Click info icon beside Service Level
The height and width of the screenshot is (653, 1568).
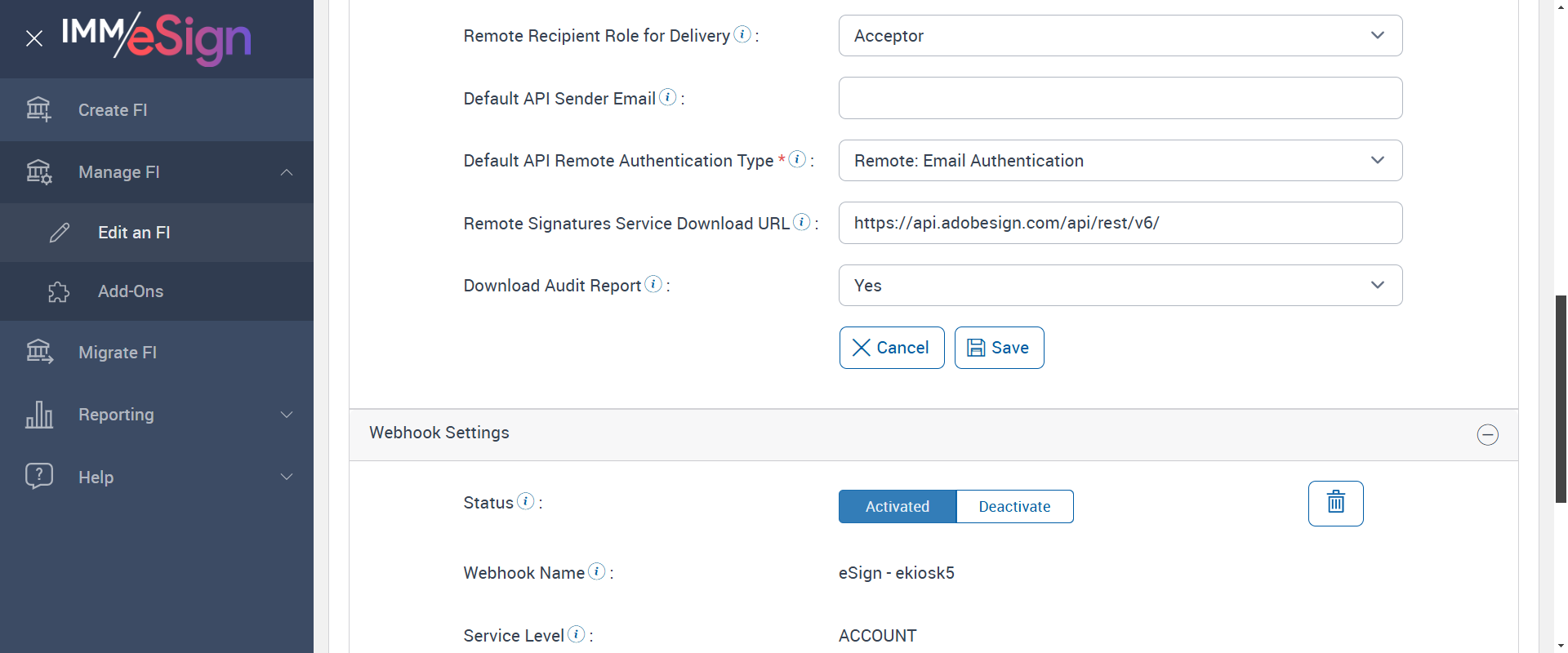[577, 634]
